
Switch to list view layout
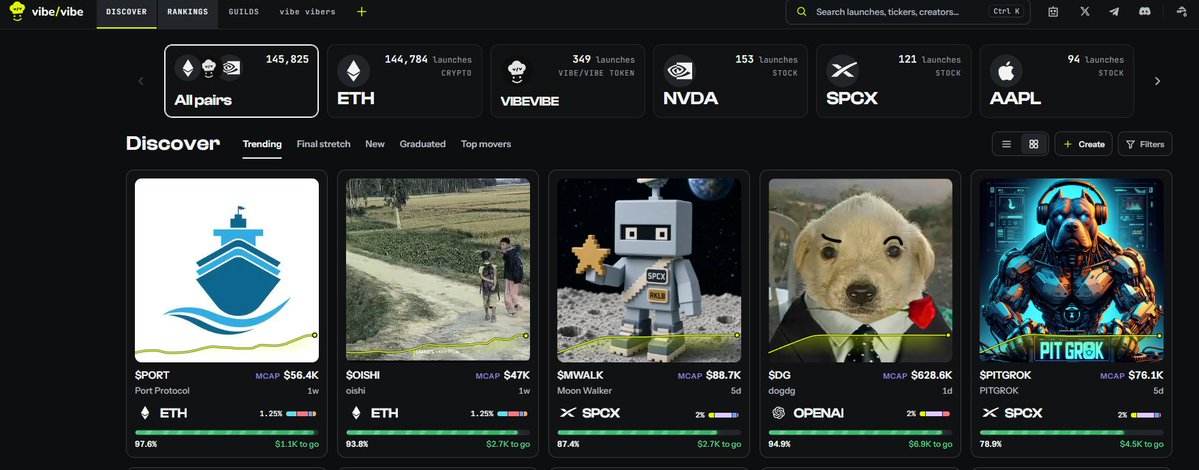tap(1006, 144)
